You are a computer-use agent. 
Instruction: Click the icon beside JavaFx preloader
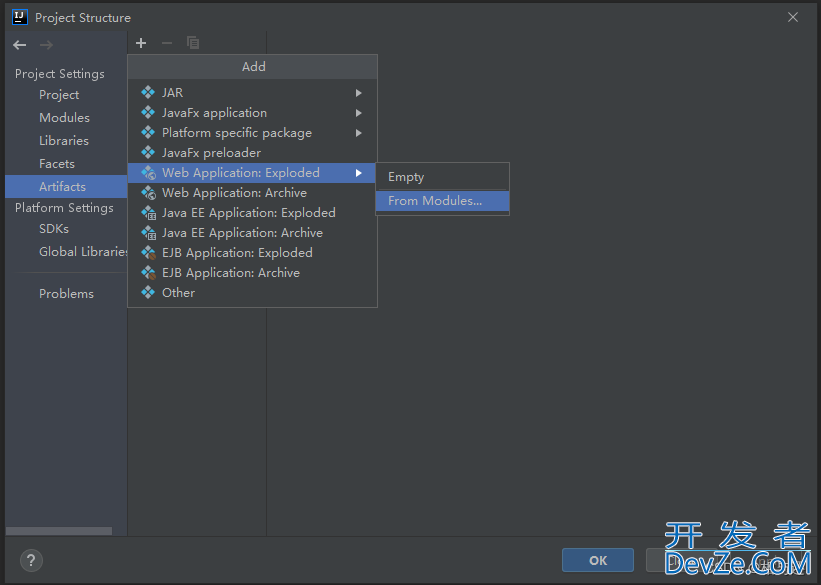[148, 152]
